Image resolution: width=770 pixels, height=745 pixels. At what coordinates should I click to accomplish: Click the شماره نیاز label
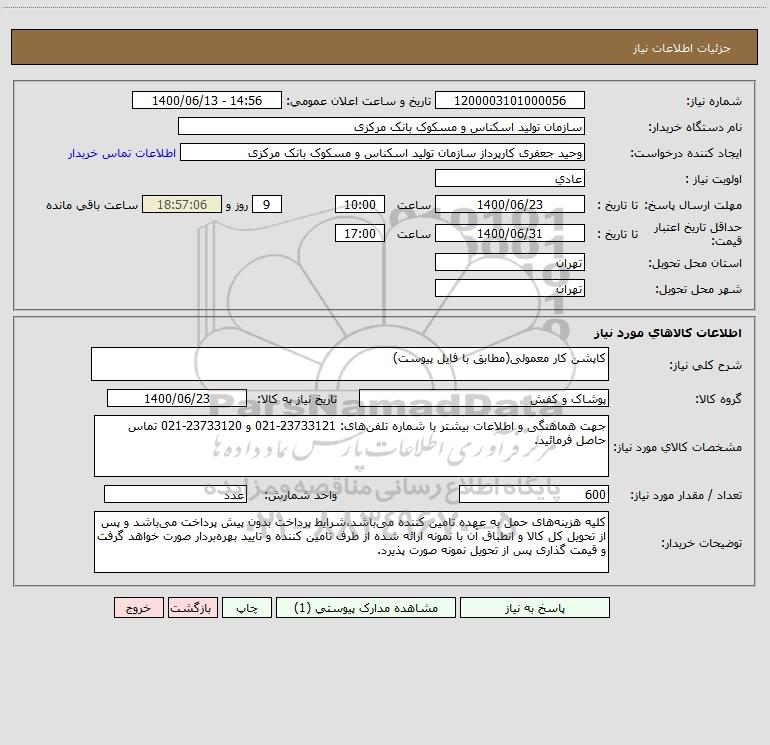coord(714,102)
